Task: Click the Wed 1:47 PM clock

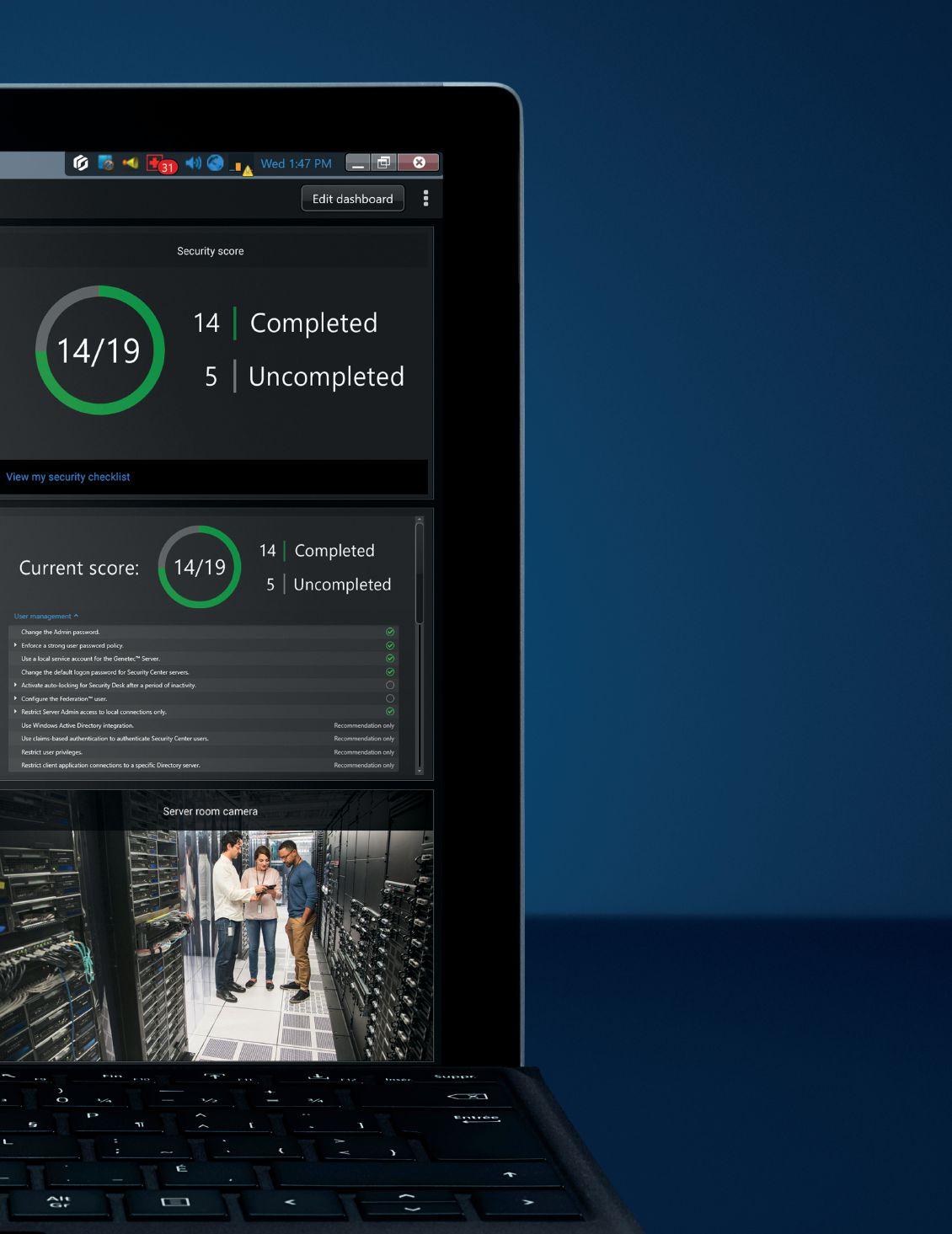Action: (x=296, y=163)
